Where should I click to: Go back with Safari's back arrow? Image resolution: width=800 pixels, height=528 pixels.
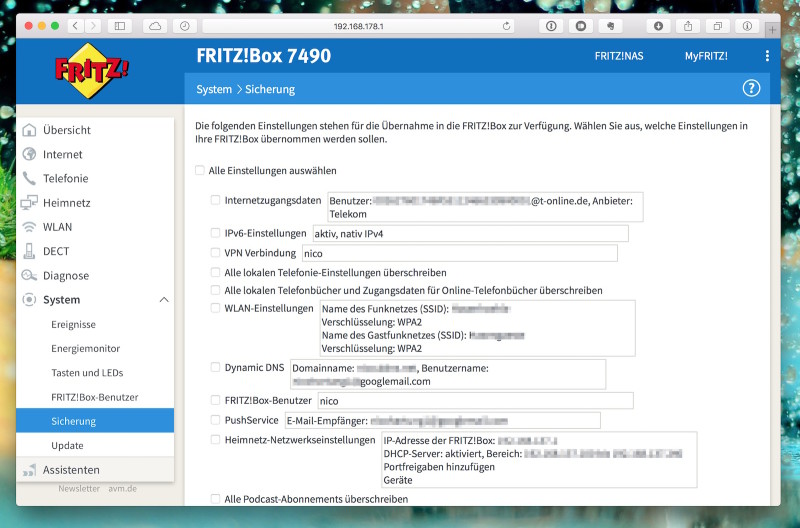tap(76, 26)
